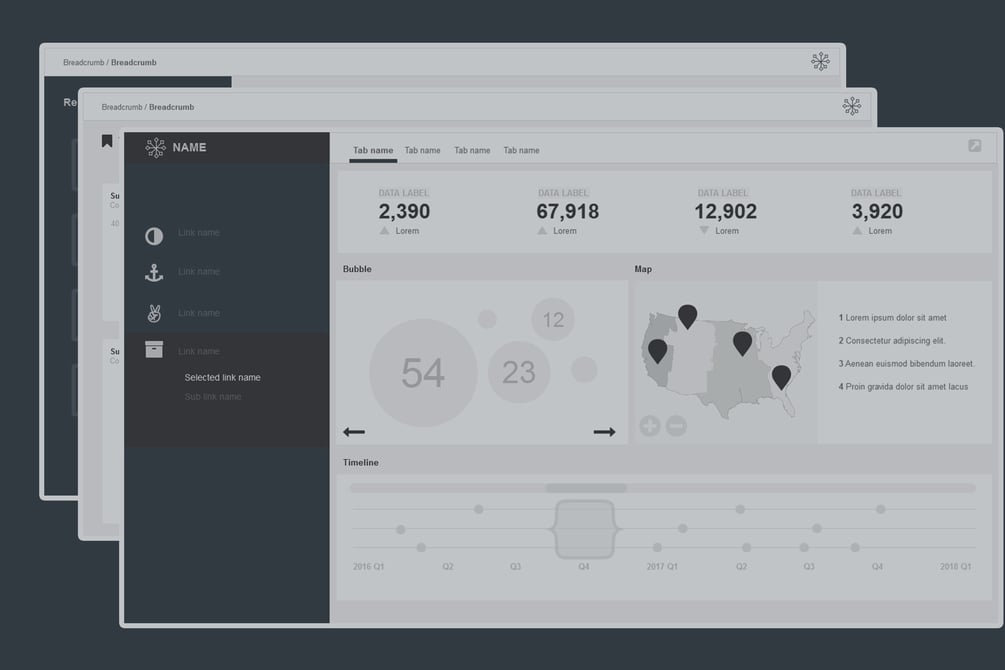The width and height of the screenshot is (1005, 670).
Task: Select the large 54 bubble
Action: click(x=423, y=373)
